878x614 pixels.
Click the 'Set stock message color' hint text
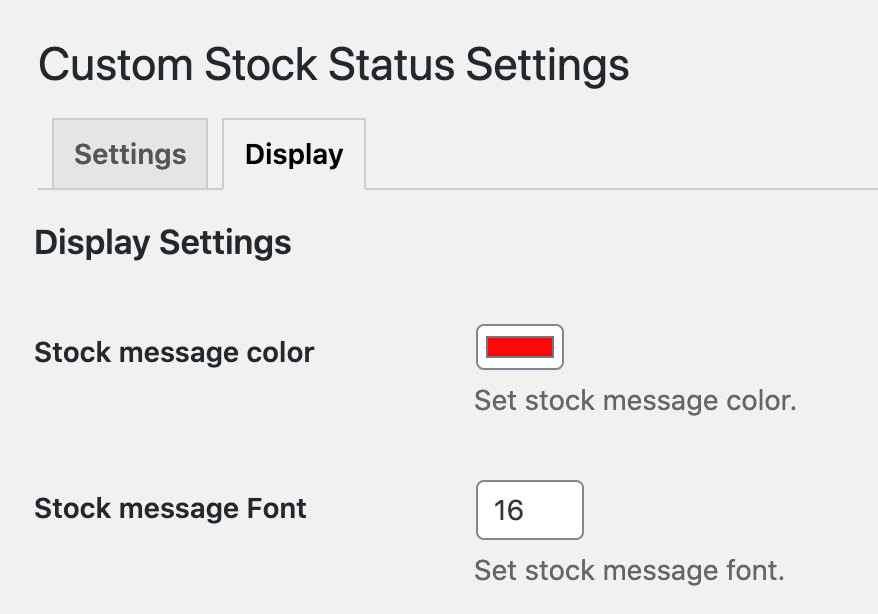click(x=635, y=400)
